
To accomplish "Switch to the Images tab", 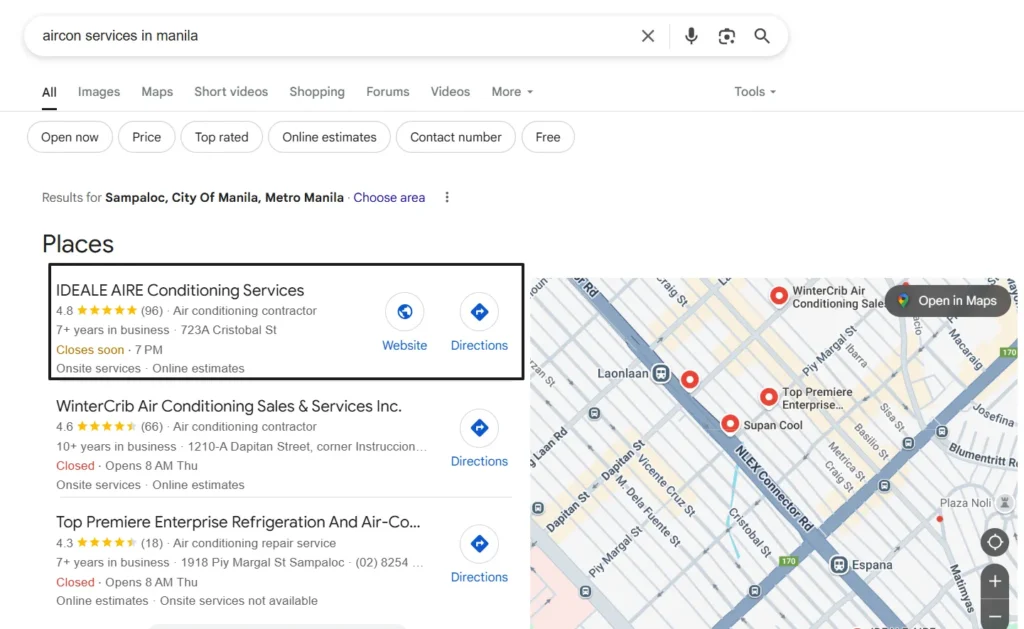I will pyautogui.click(x=99, y=91).
